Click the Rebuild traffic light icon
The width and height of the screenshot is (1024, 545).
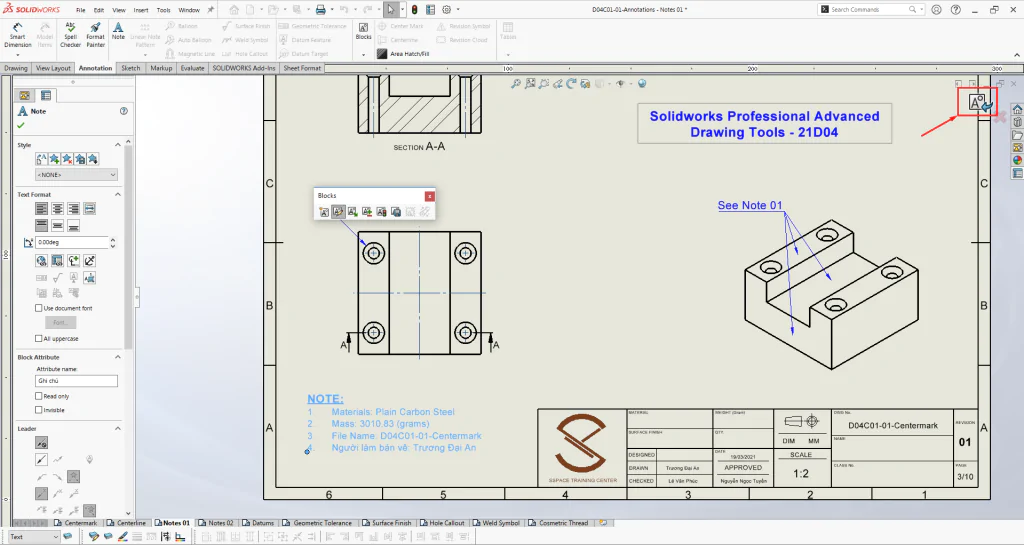coord(414,10)
